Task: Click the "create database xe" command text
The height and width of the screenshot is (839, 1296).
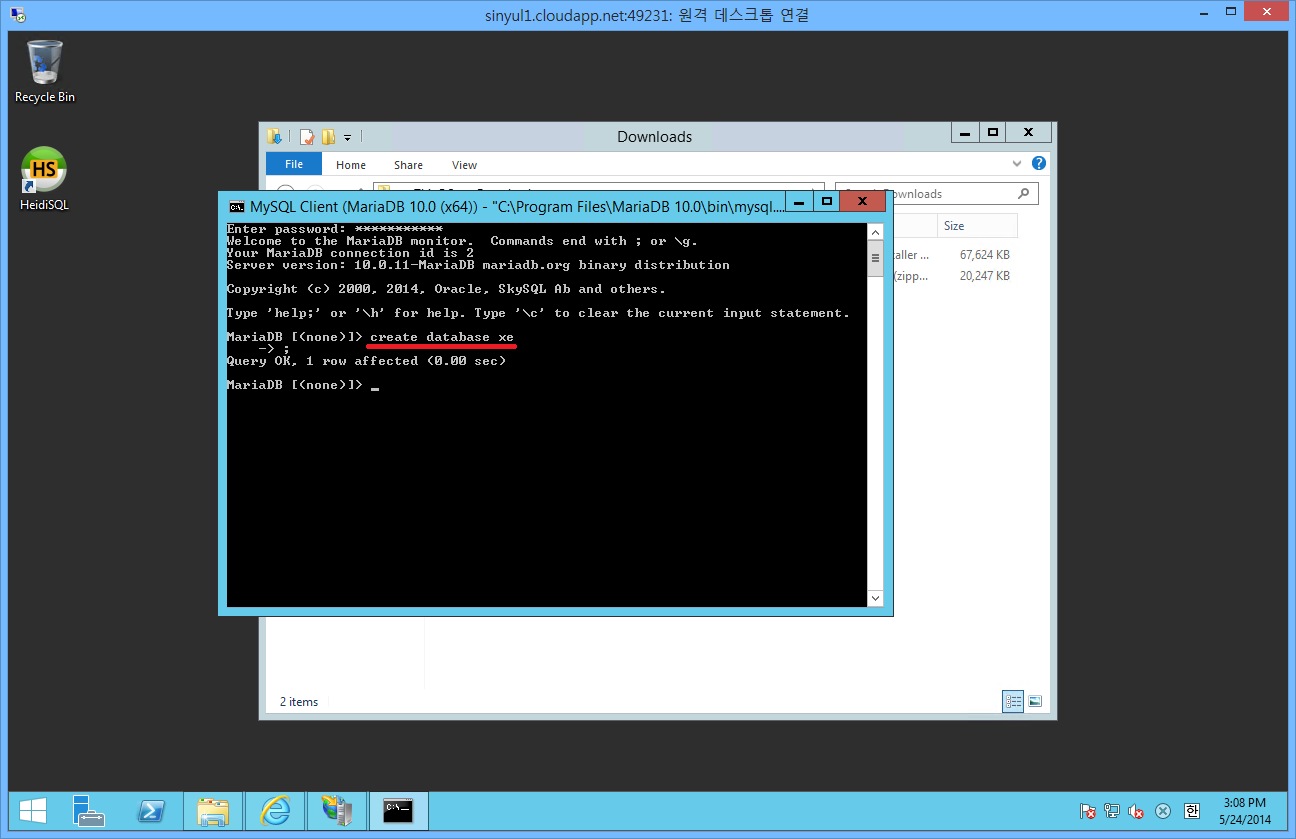Action: click(x=442, y=337)
